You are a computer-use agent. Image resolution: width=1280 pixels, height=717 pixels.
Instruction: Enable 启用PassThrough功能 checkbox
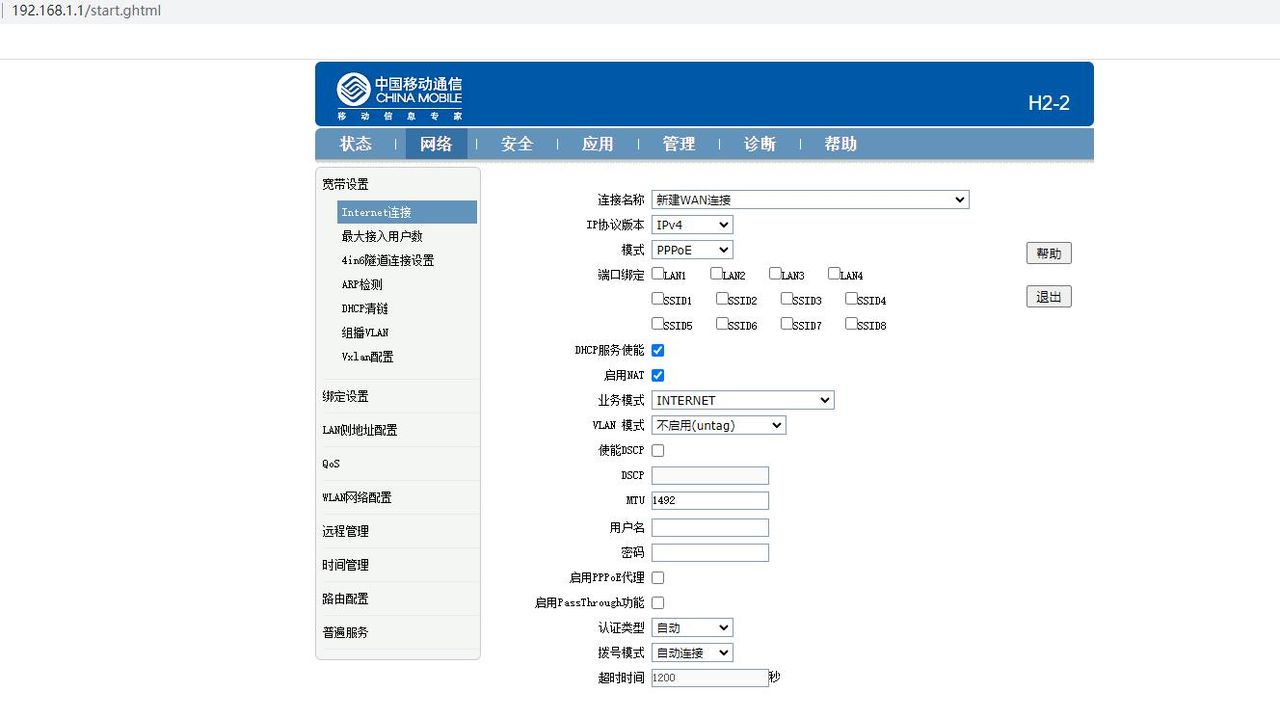coord(658,602)
